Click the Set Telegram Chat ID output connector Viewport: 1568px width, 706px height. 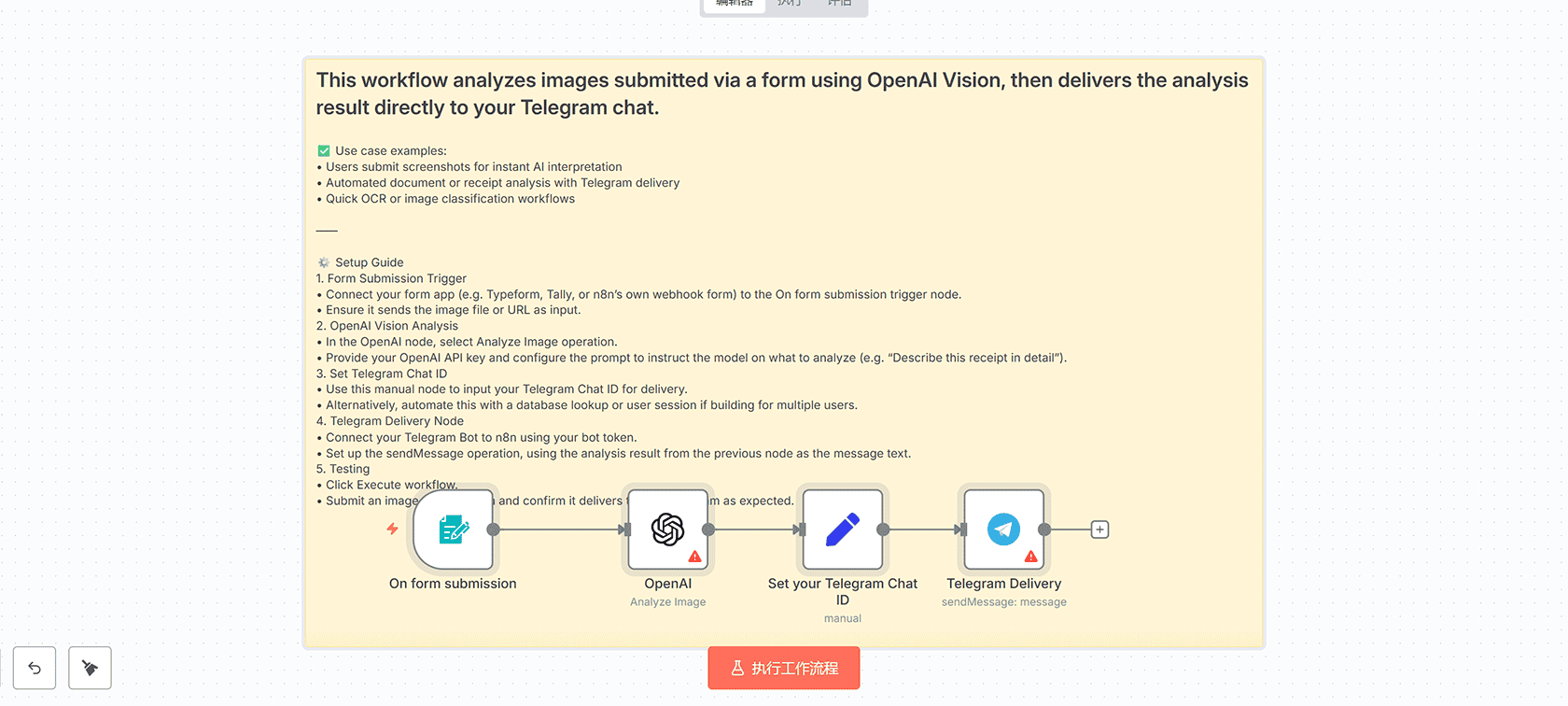tap(883, 529)
